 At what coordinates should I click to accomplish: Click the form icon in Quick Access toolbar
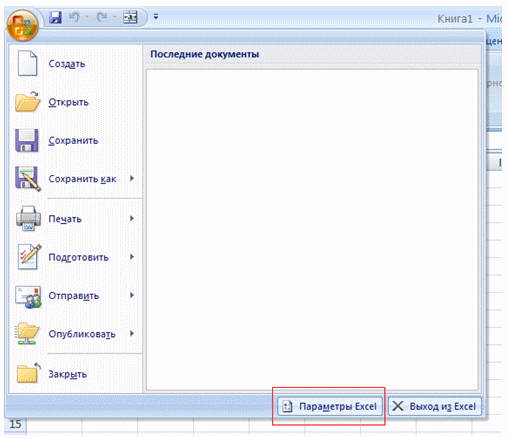(130, 17)
